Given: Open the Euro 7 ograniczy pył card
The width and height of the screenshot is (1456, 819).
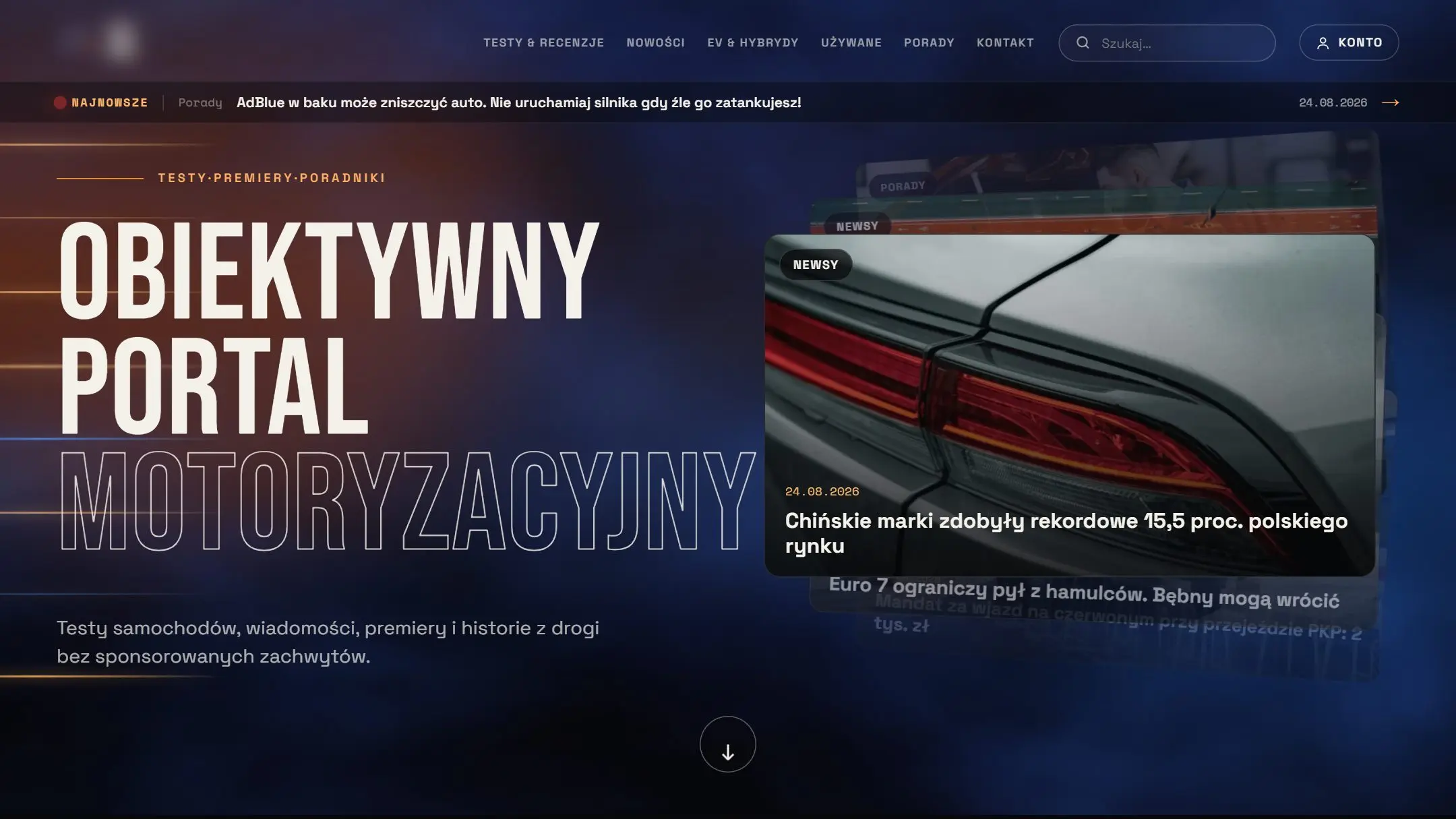Looking at the screenshot, I should tap(1084, 593).
